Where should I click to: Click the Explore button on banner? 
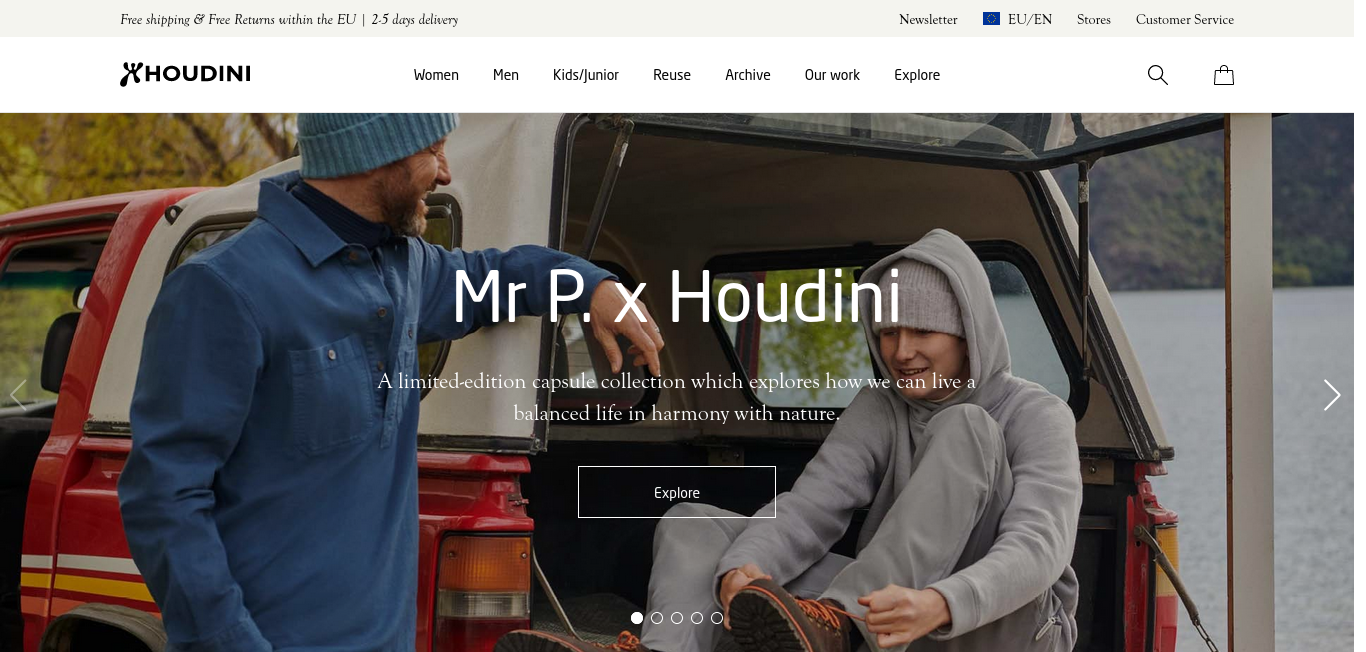point(677,492)
